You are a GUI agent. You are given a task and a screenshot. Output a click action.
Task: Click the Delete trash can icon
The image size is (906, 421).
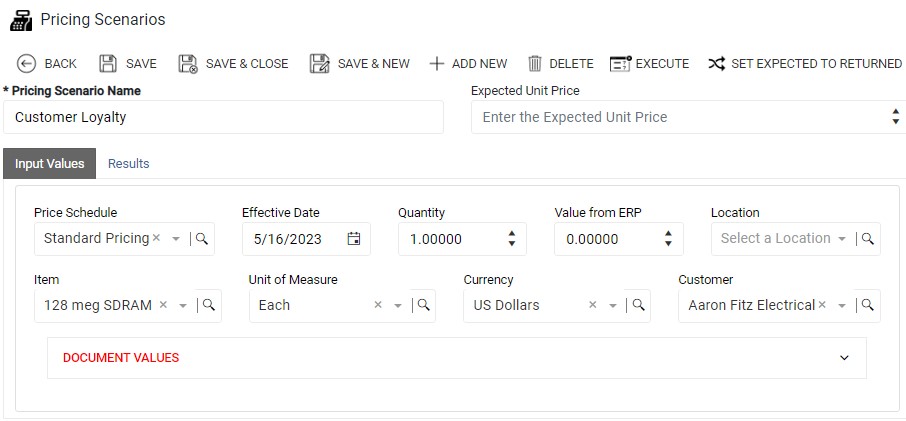pos(535,64)
